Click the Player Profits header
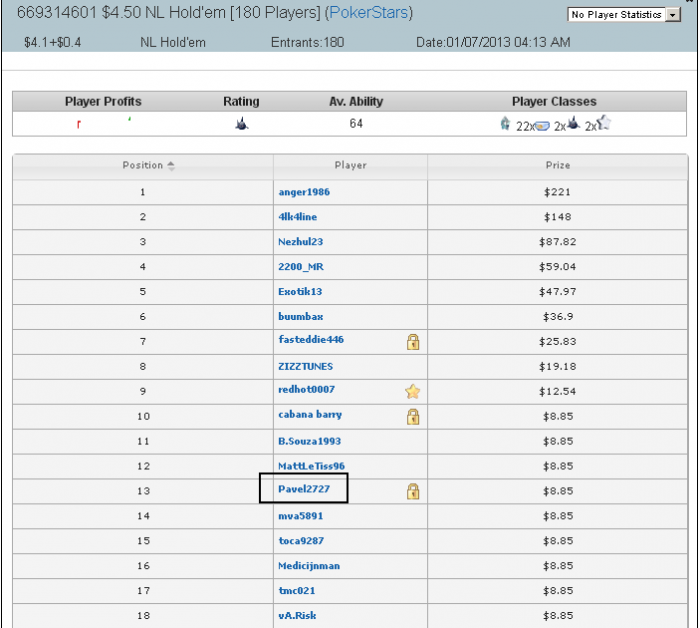Screen dimensions: 700x628 (x=103, y=102)
